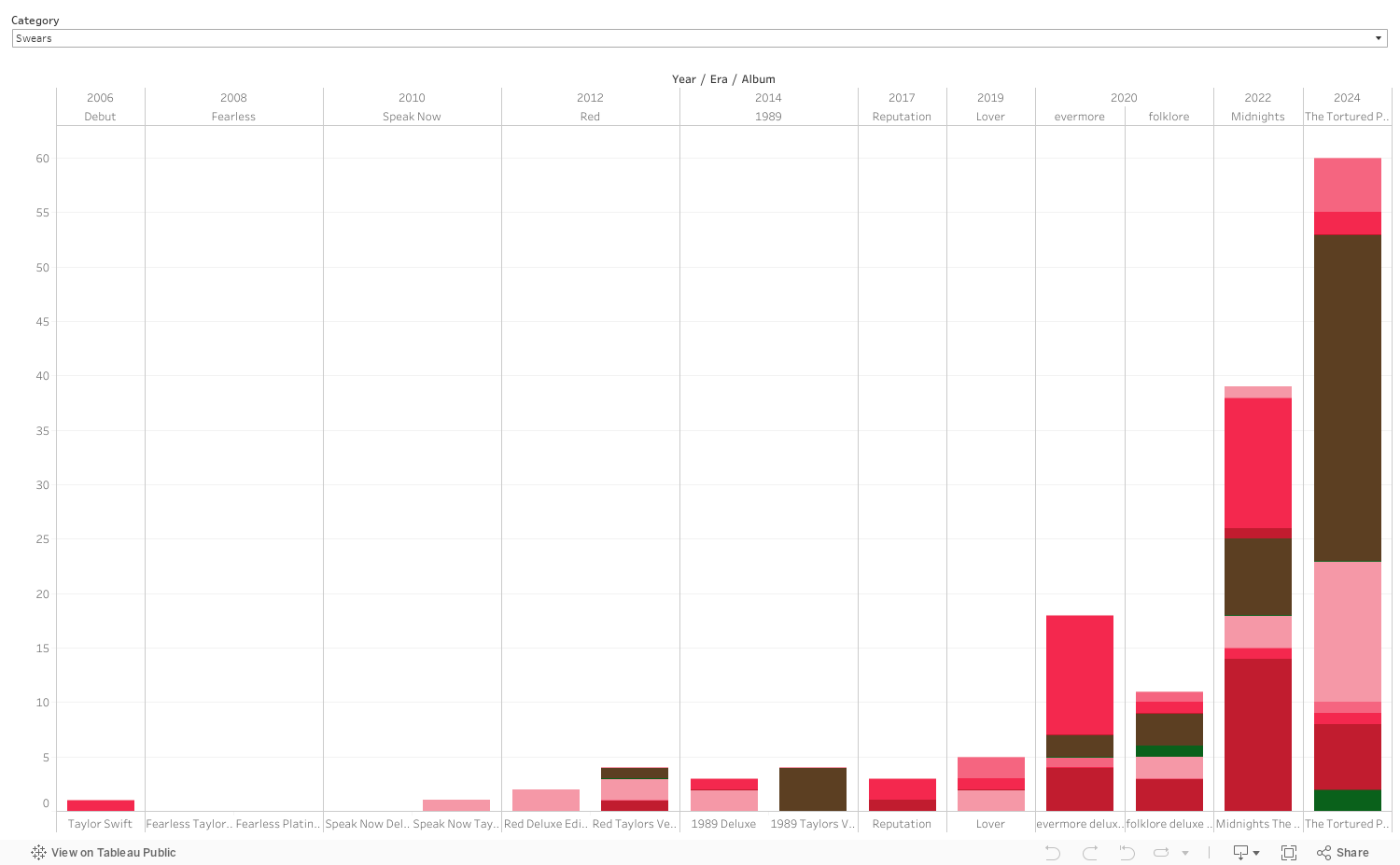Click the 2020 year column header
The width and height of the screenshot is (1400, 865).
(1124, 98)
